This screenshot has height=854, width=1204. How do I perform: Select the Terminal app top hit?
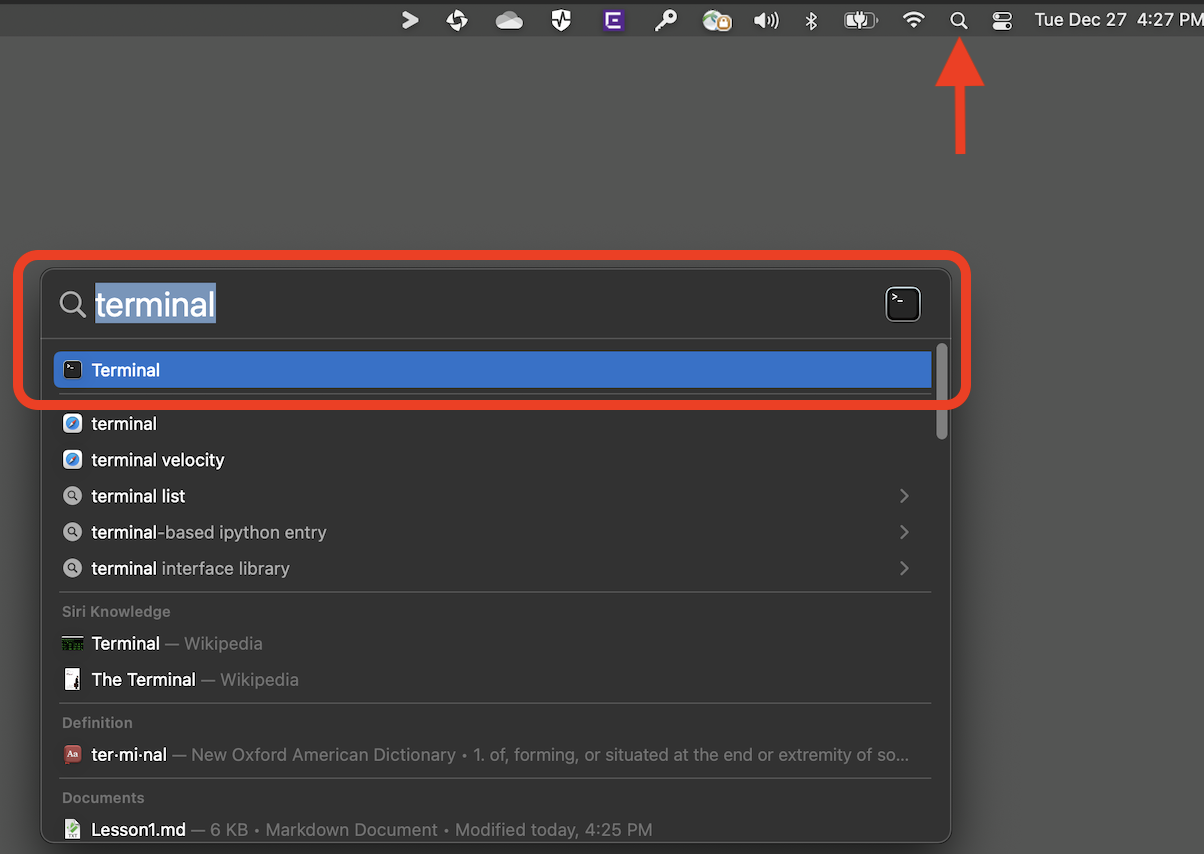click(492, 370)
